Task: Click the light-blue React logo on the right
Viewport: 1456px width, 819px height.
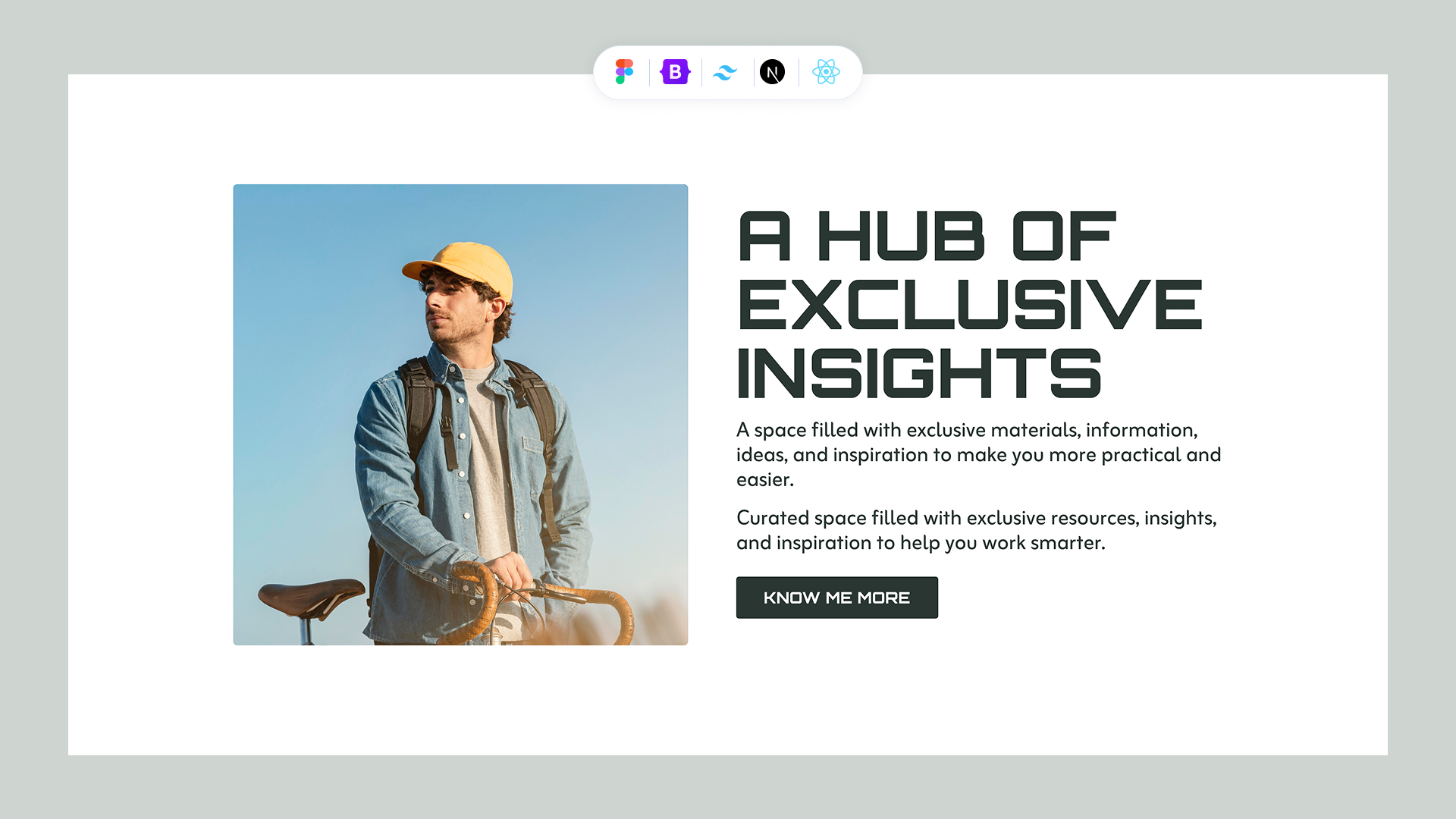Action: pos(827,73)
